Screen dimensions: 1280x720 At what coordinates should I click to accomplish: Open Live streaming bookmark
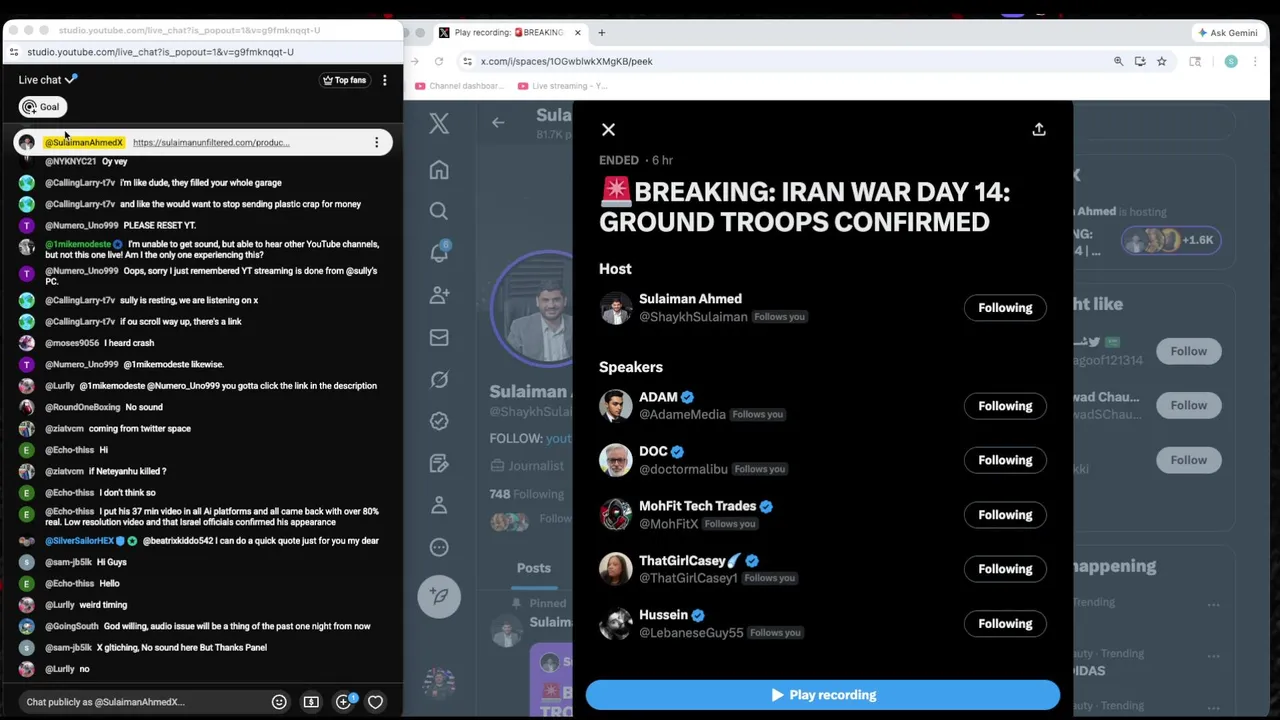tap(563, 86)
